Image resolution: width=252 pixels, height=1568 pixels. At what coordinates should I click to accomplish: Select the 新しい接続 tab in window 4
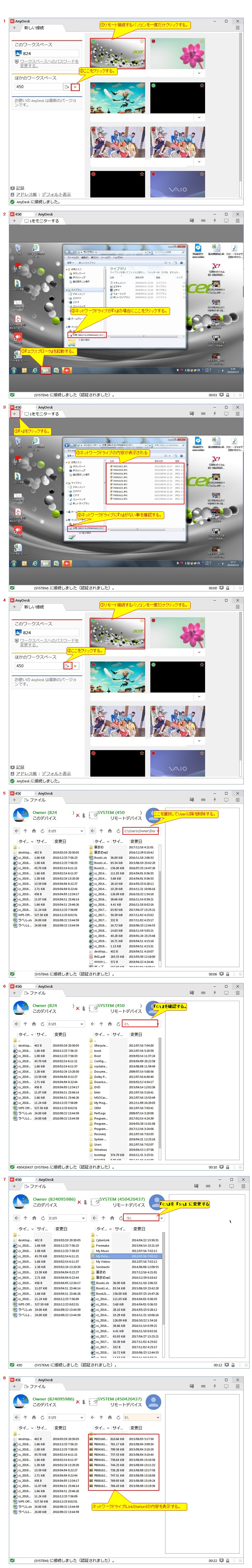click(34, 607)
